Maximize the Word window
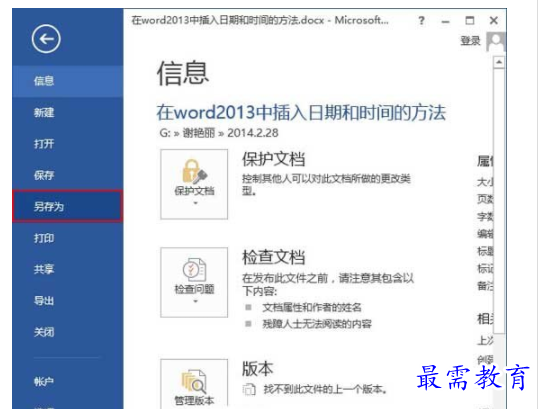Image resolution: width=538 pixels, height=409 pixels. (x=470, y=21)
